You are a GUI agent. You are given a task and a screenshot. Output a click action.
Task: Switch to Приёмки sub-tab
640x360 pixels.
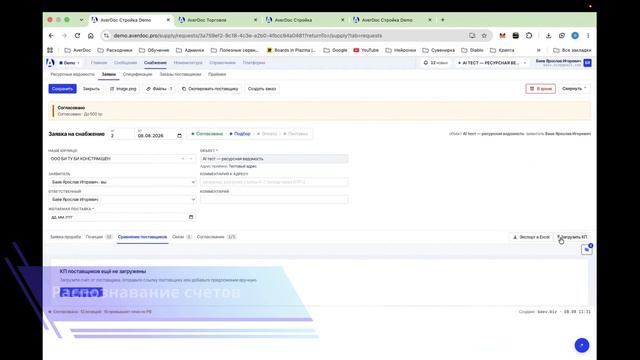coord(217,74)
